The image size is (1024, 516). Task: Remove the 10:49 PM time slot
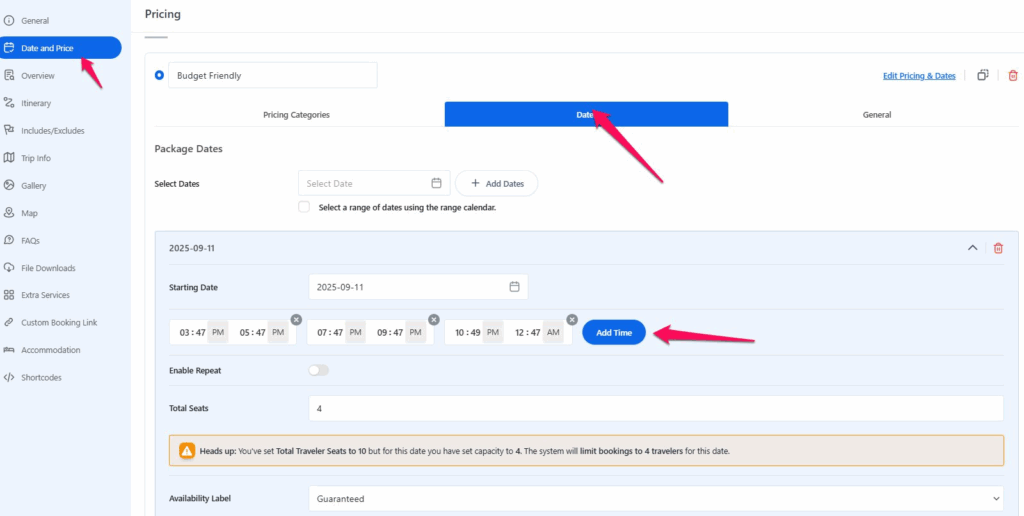(x=572, y=319)
